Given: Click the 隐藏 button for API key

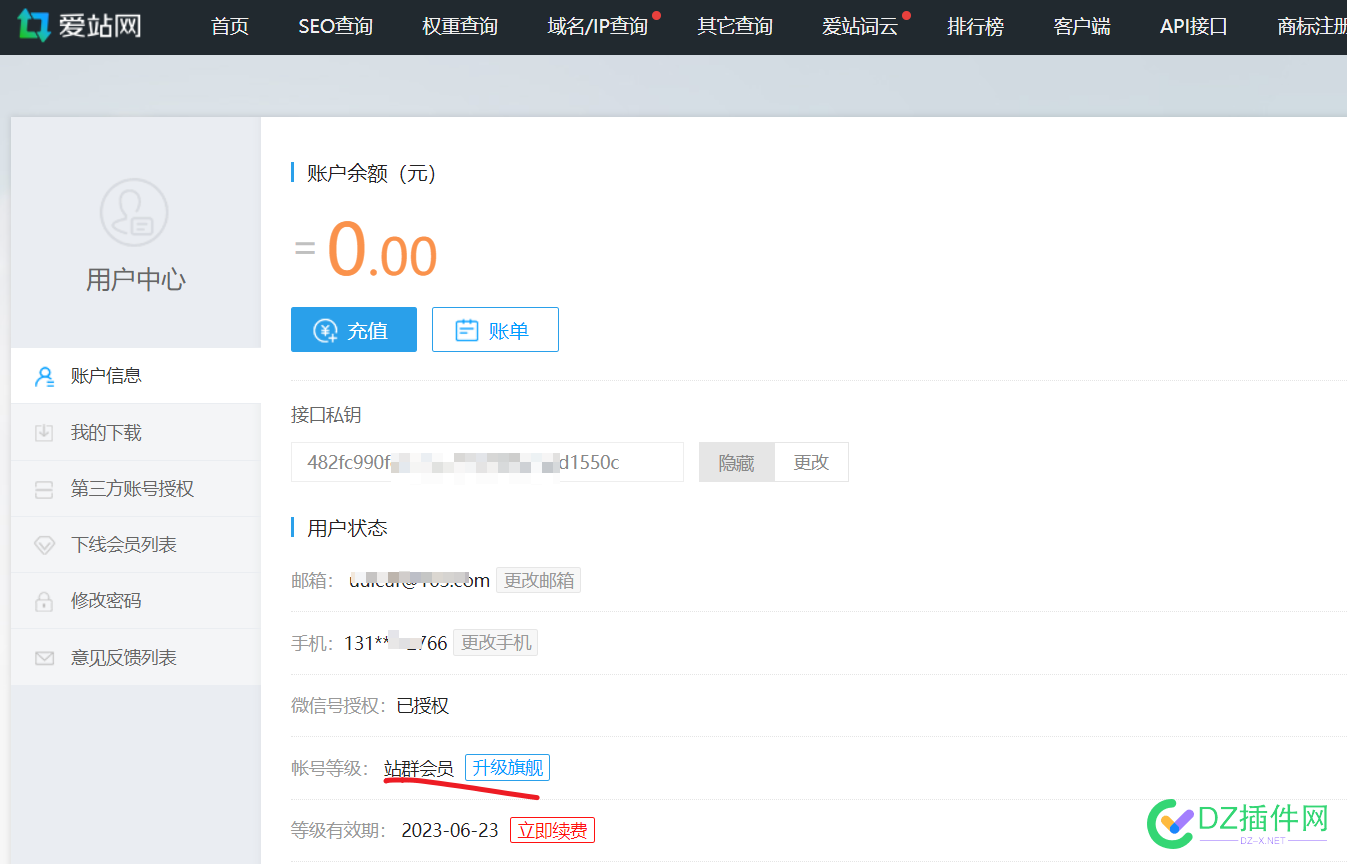Looking at the screenshot, I should 737,463.
